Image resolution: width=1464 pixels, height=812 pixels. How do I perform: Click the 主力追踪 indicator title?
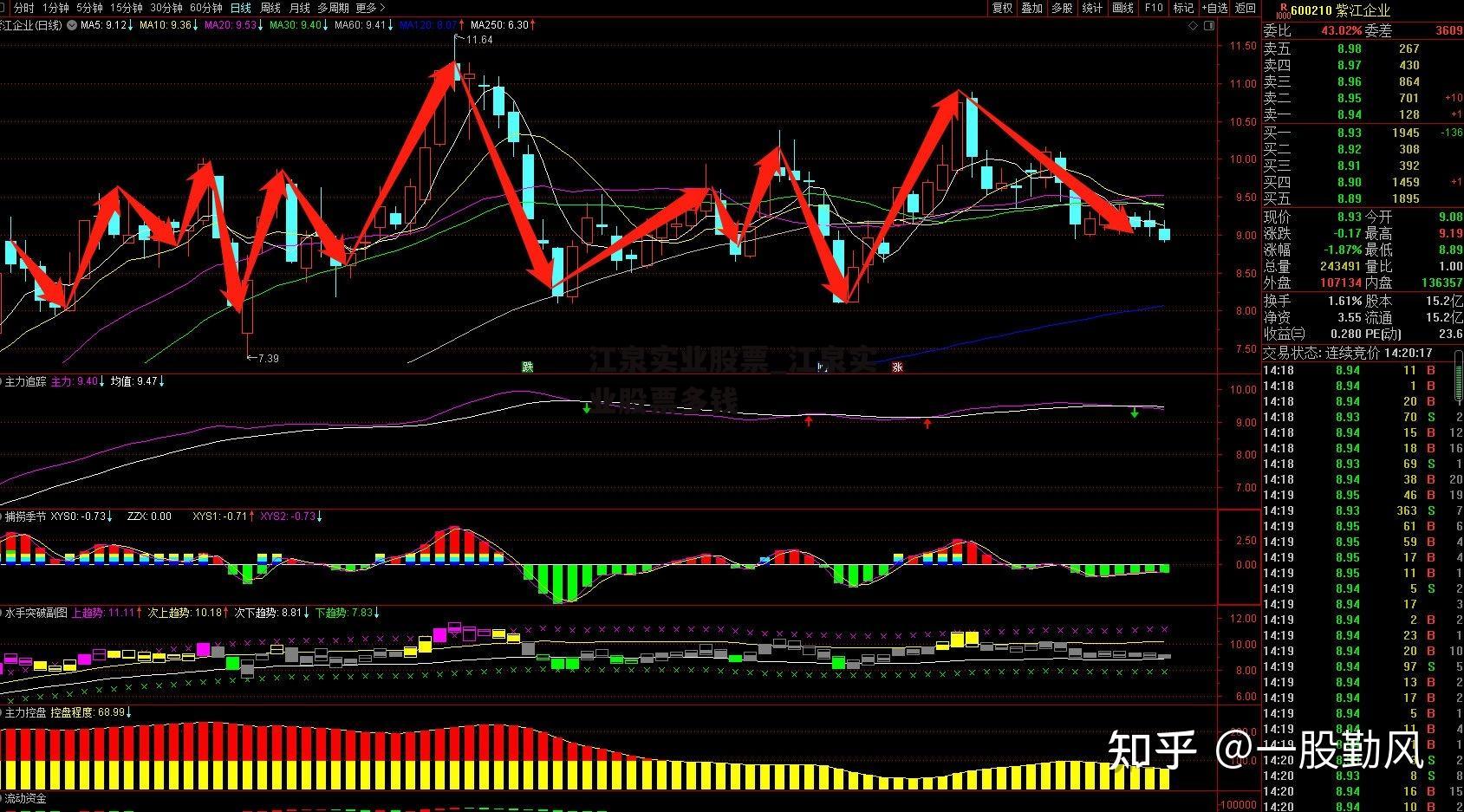click(x=26, y=380)
